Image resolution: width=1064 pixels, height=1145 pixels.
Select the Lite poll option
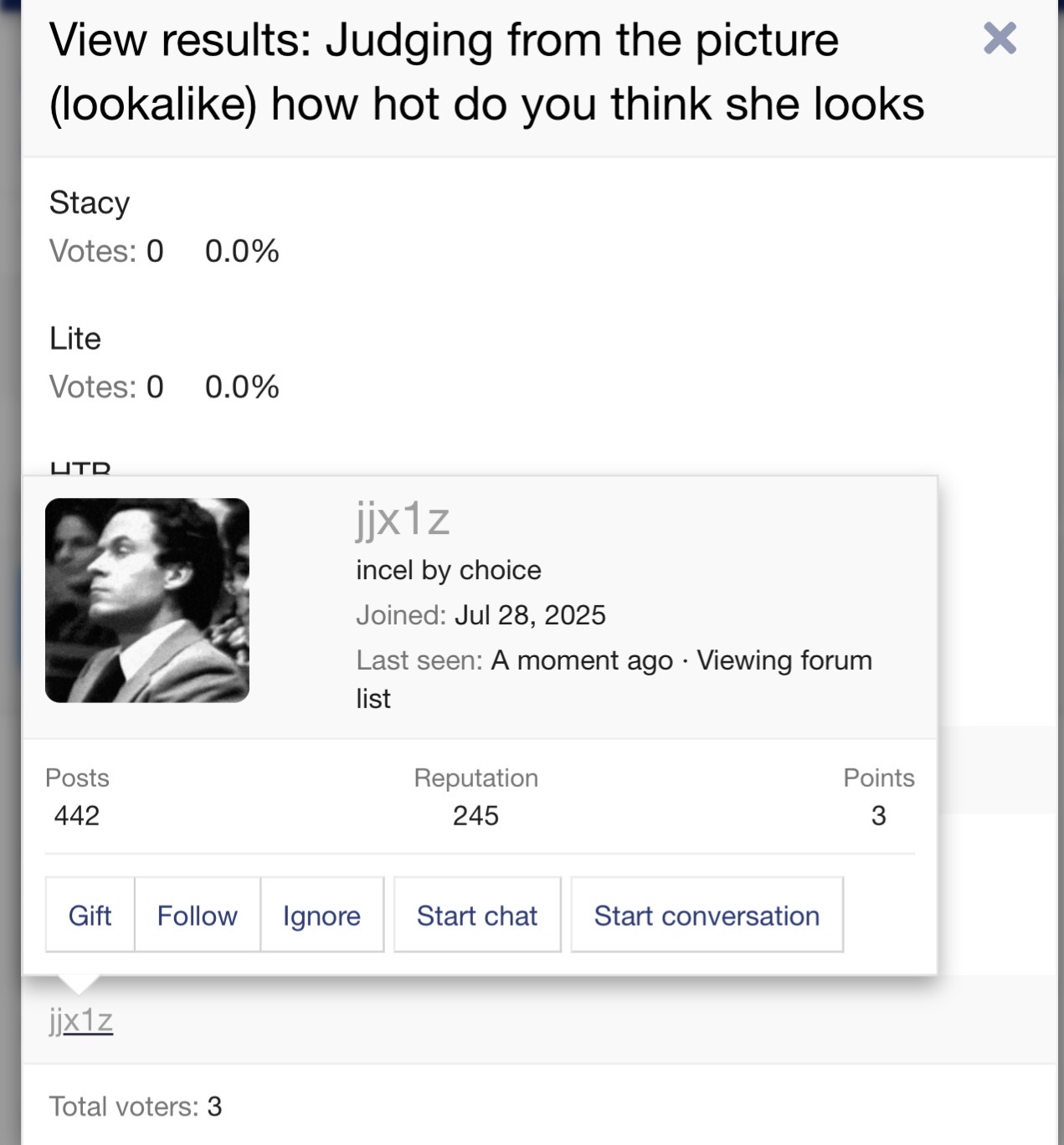pos(75,338)
